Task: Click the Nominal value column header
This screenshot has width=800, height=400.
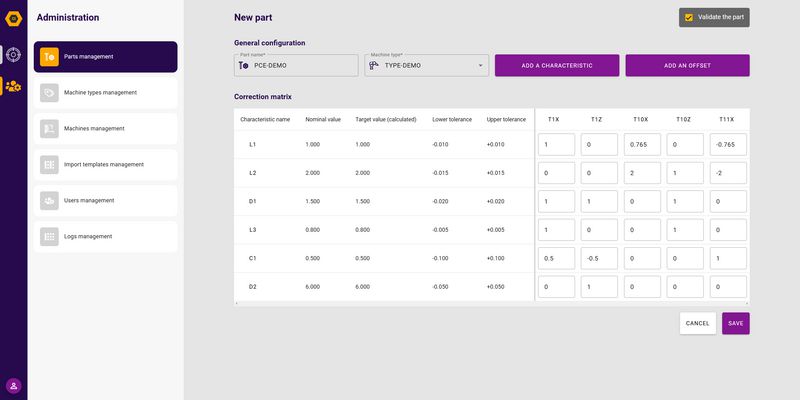Action: point(322,119)
